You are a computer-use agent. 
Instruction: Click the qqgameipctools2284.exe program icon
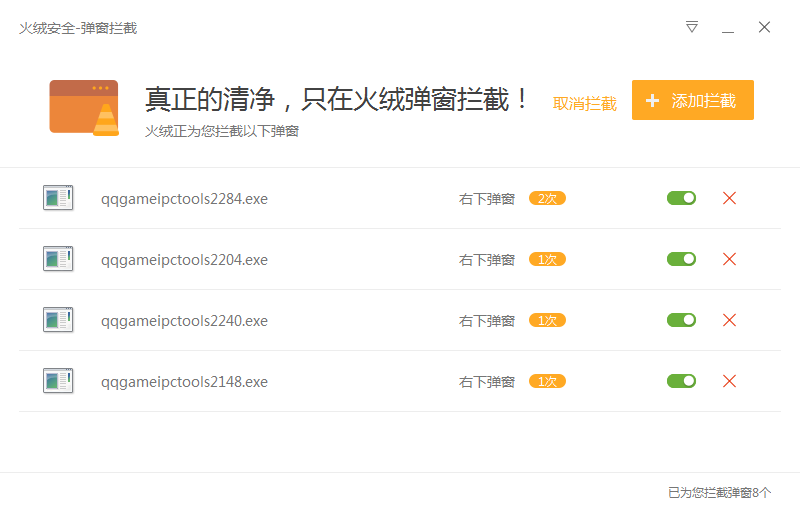click(58, 198)
